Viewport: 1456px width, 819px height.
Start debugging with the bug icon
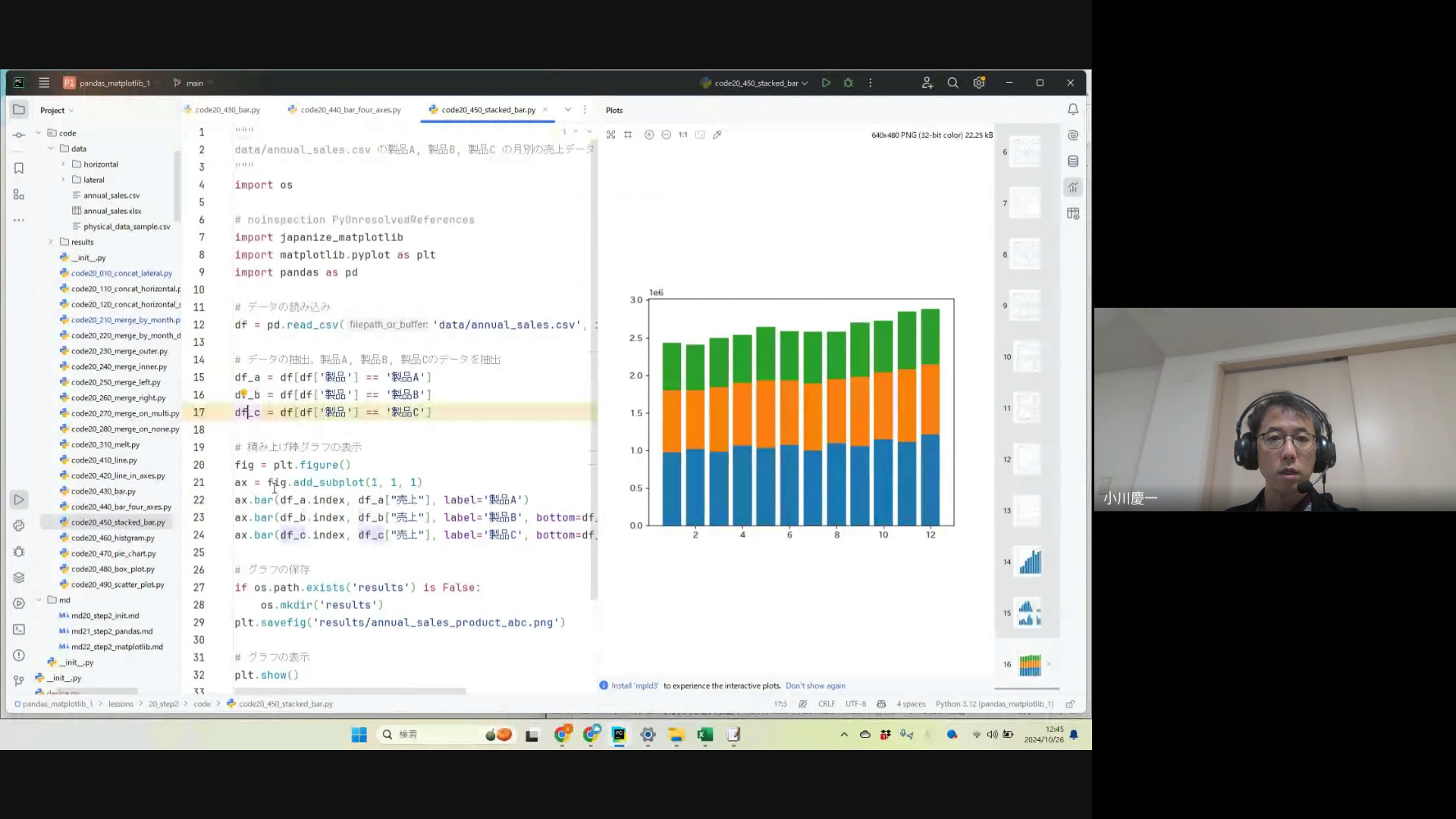[849, 83]
